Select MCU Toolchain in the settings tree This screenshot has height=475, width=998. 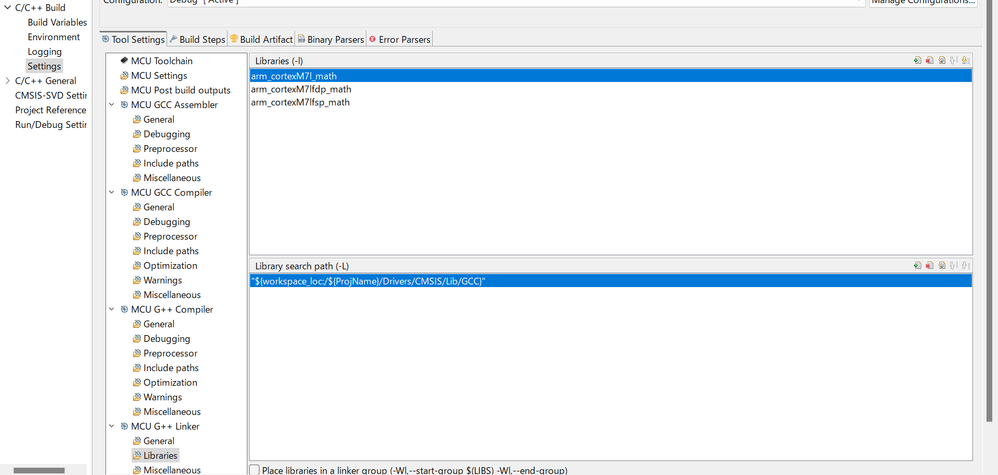pos(156,61)
